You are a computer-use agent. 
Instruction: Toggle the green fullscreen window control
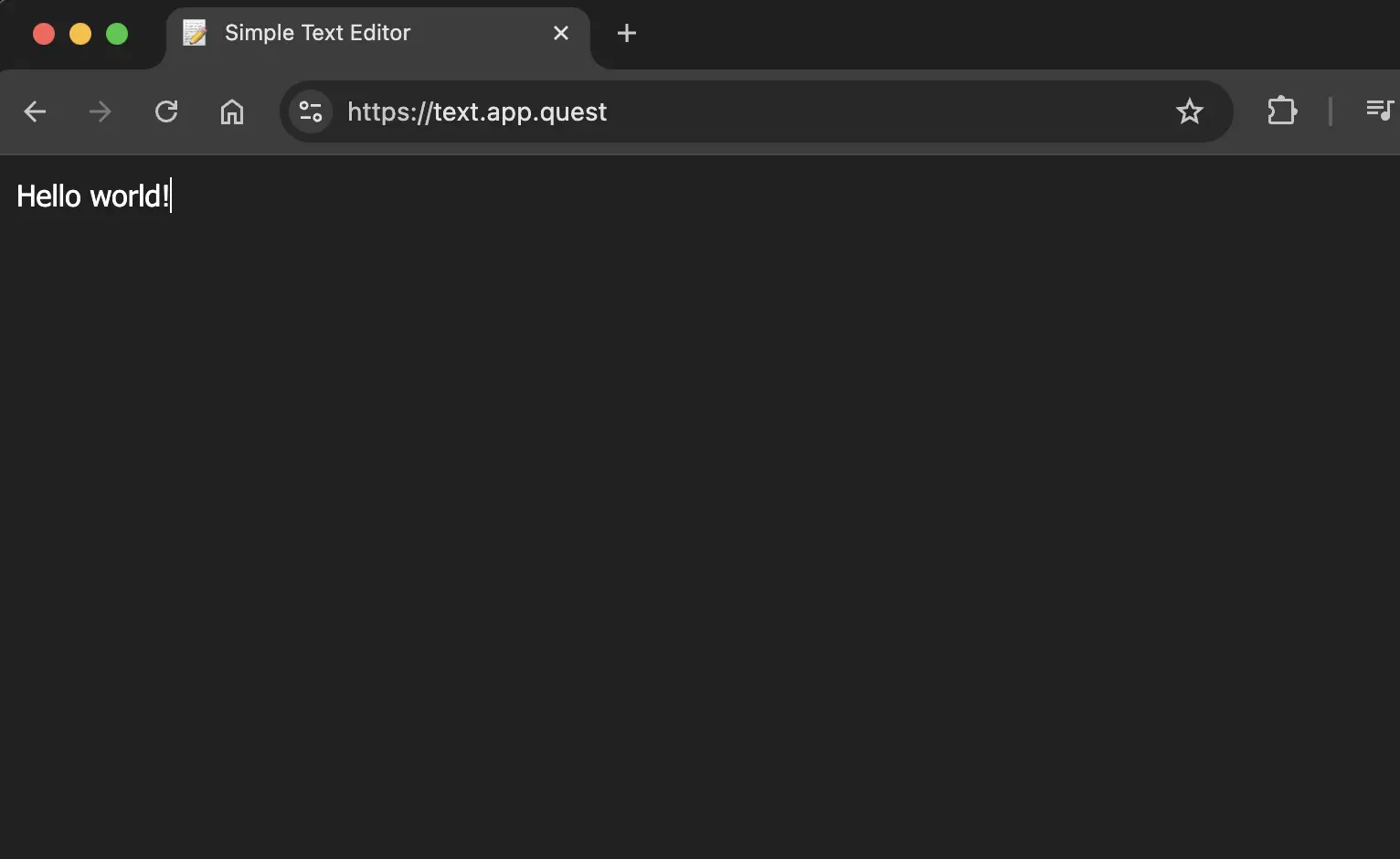tap(117, 34)
